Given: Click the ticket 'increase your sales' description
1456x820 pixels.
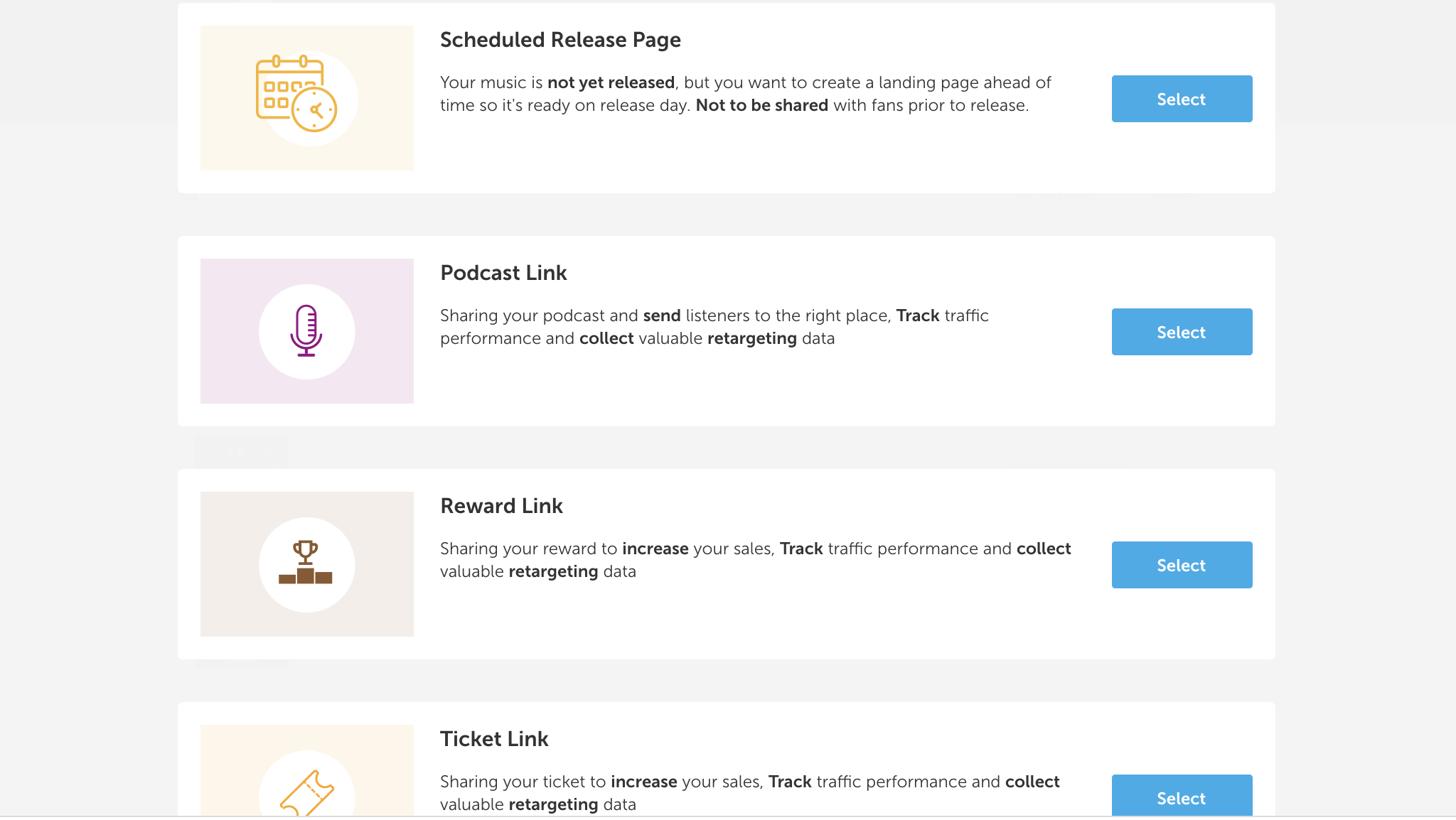Looking at the screenshot, I should click(750, 793).
